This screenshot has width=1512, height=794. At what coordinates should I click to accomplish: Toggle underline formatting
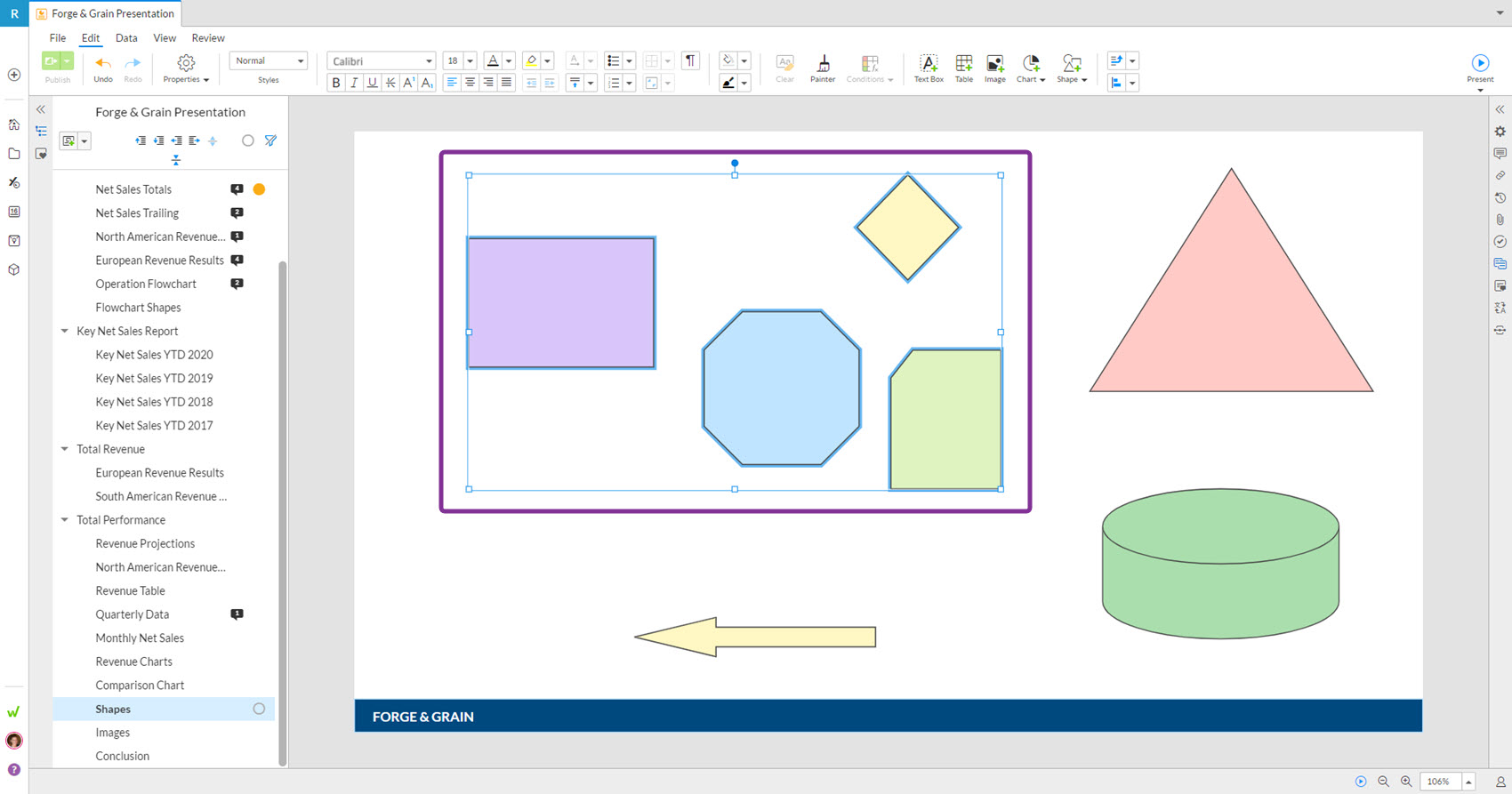373,83
